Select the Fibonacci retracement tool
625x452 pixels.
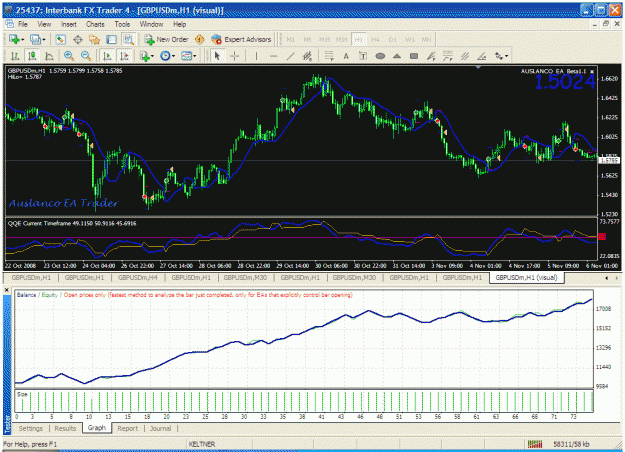pyautogui.click(x=329, y=56)
